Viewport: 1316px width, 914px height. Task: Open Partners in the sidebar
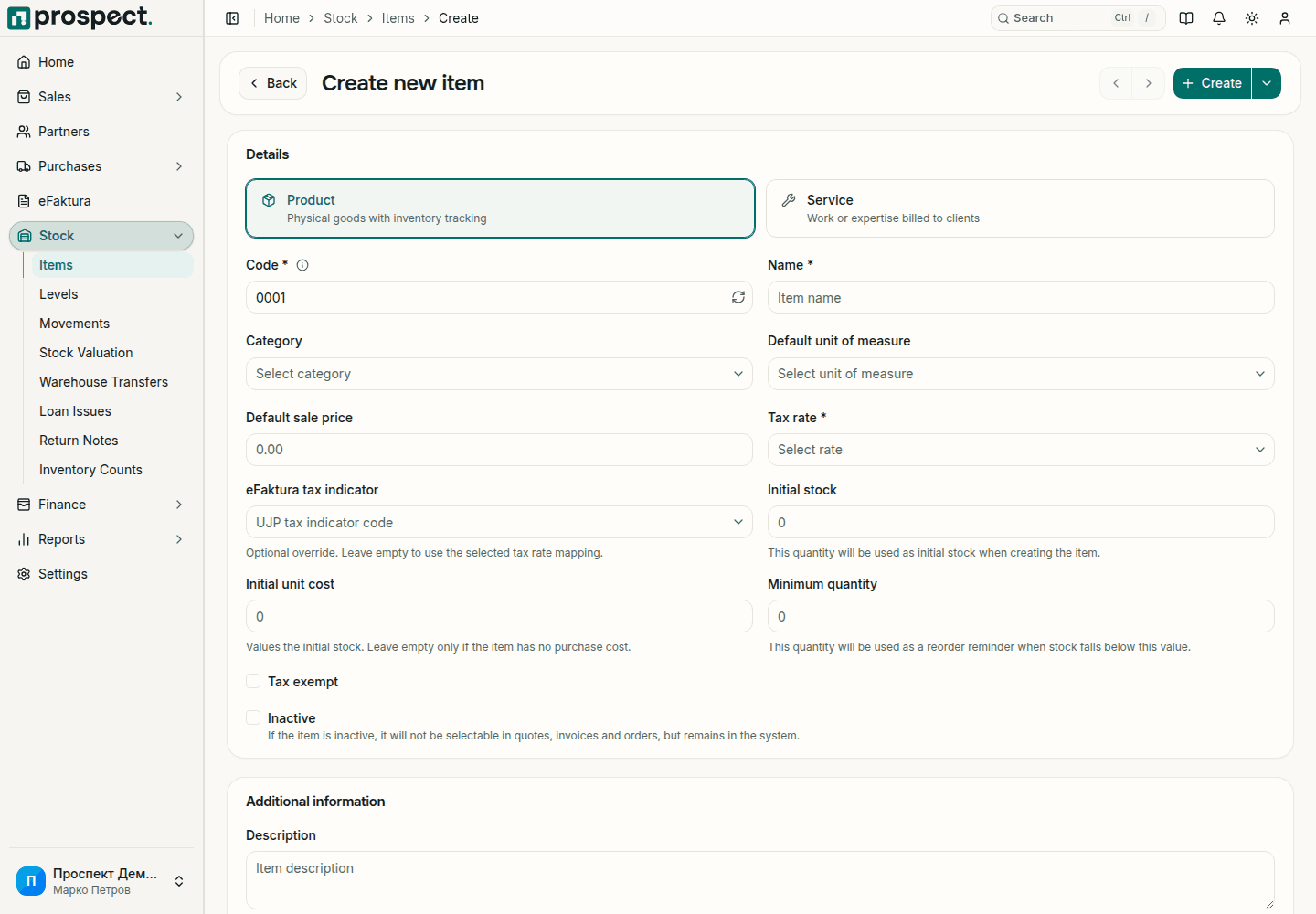[101, 132]
